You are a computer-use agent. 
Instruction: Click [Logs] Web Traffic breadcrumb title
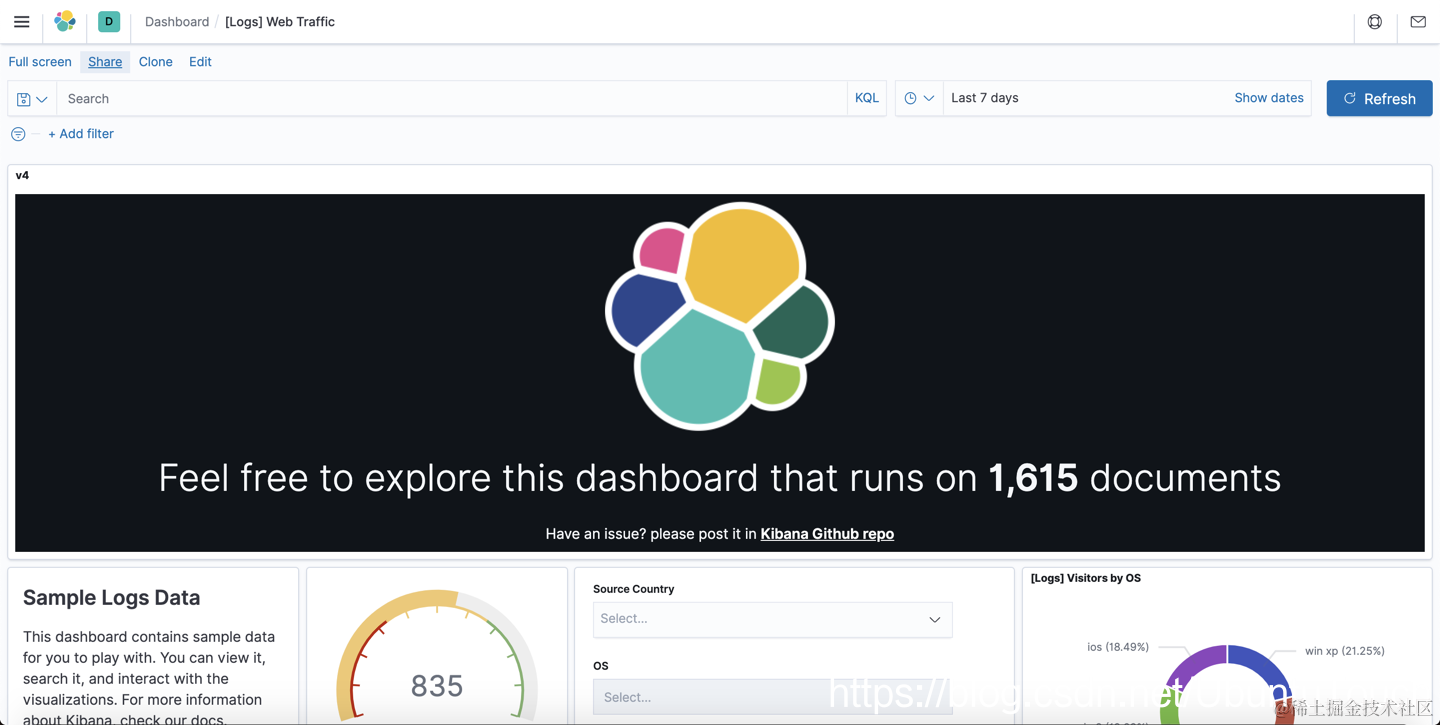[280, 22]
